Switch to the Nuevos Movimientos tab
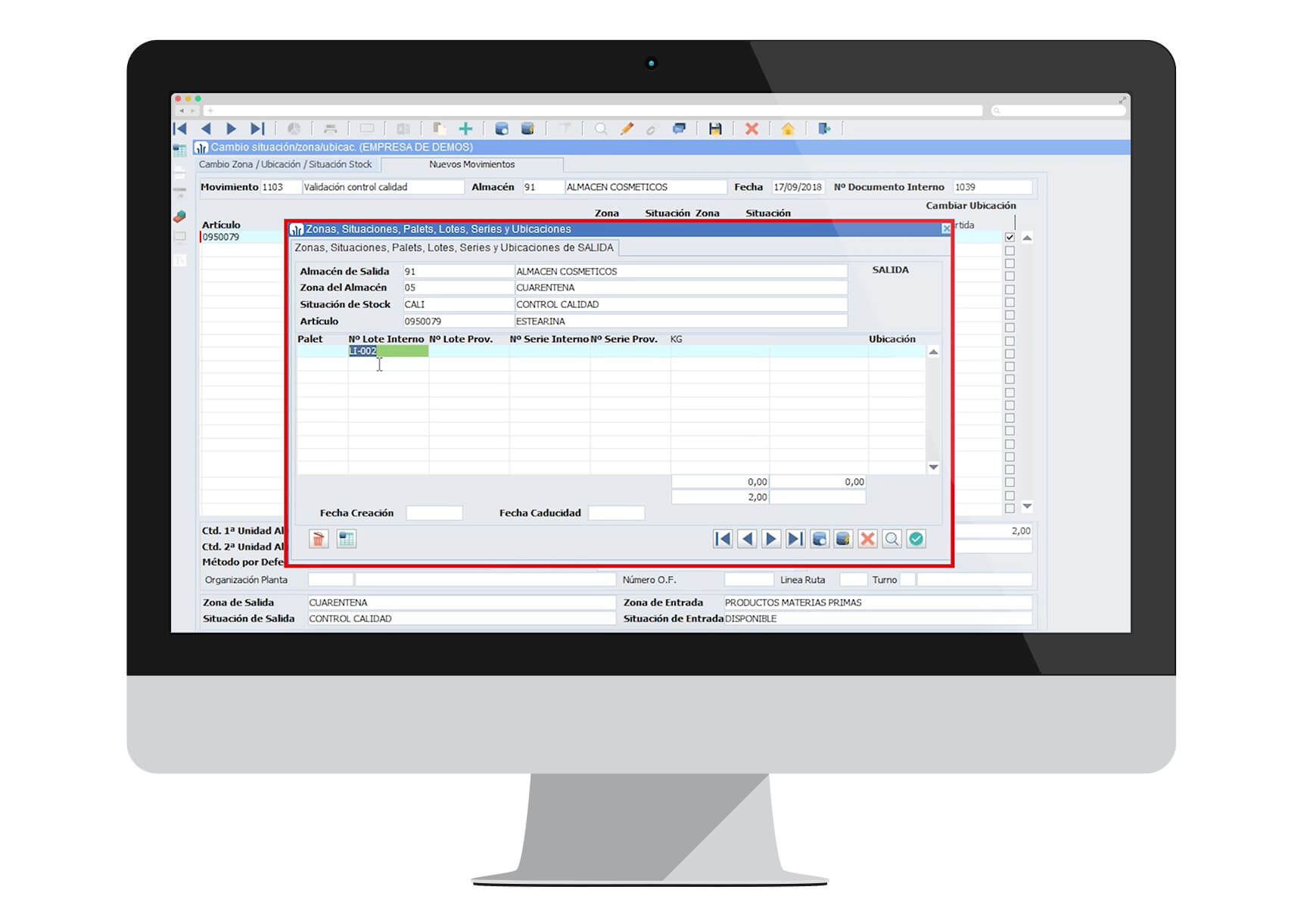 [x=471, y=164]
